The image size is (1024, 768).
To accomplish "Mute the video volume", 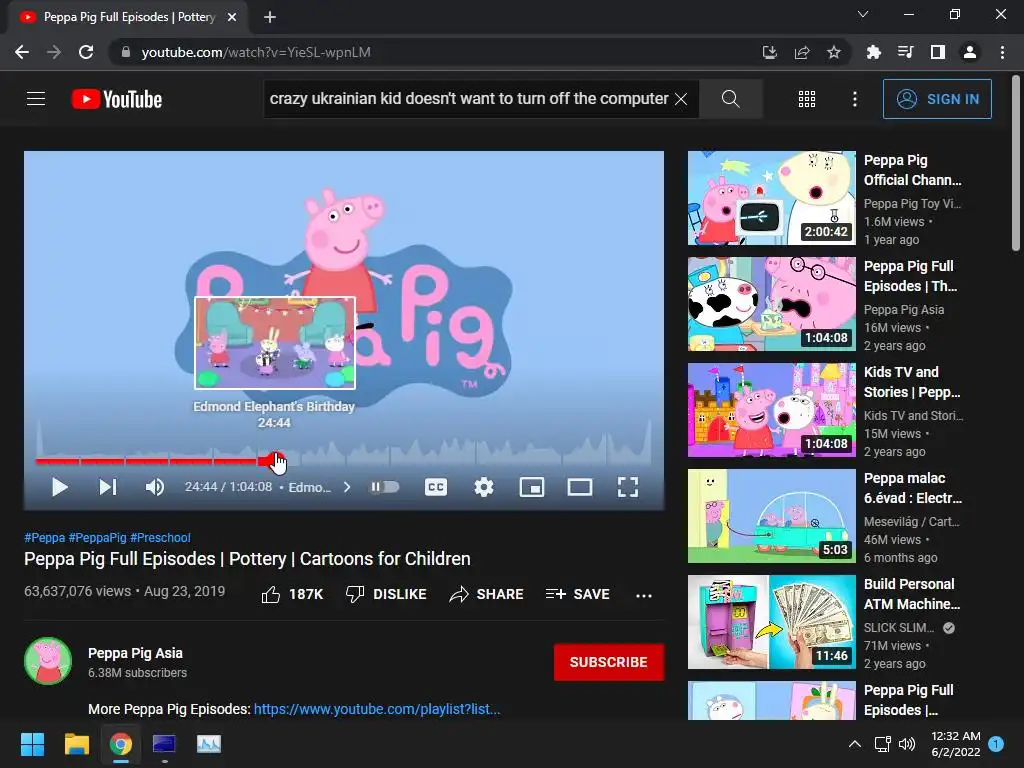I will 155,487.
